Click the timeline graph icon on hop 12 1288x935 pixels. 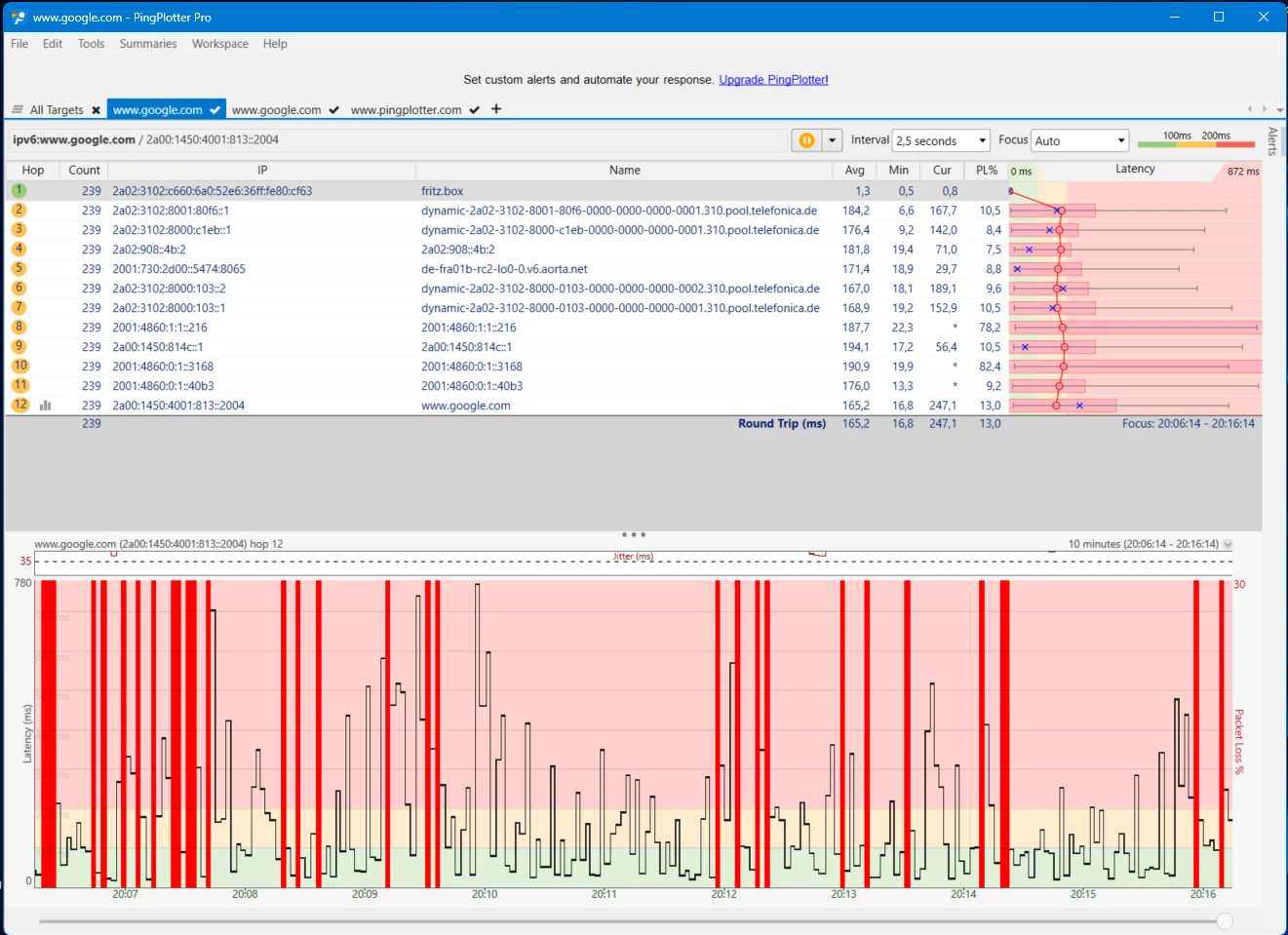pos(45,406)
